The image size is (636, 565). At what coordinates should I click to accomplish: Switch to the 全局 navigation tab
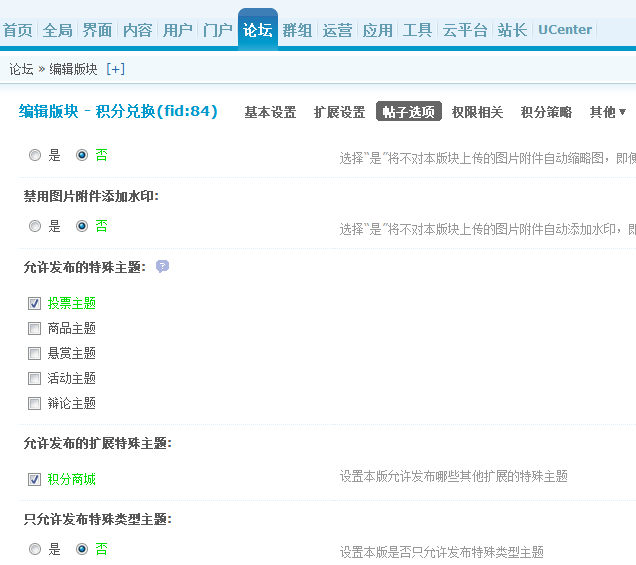coord(58,30)
